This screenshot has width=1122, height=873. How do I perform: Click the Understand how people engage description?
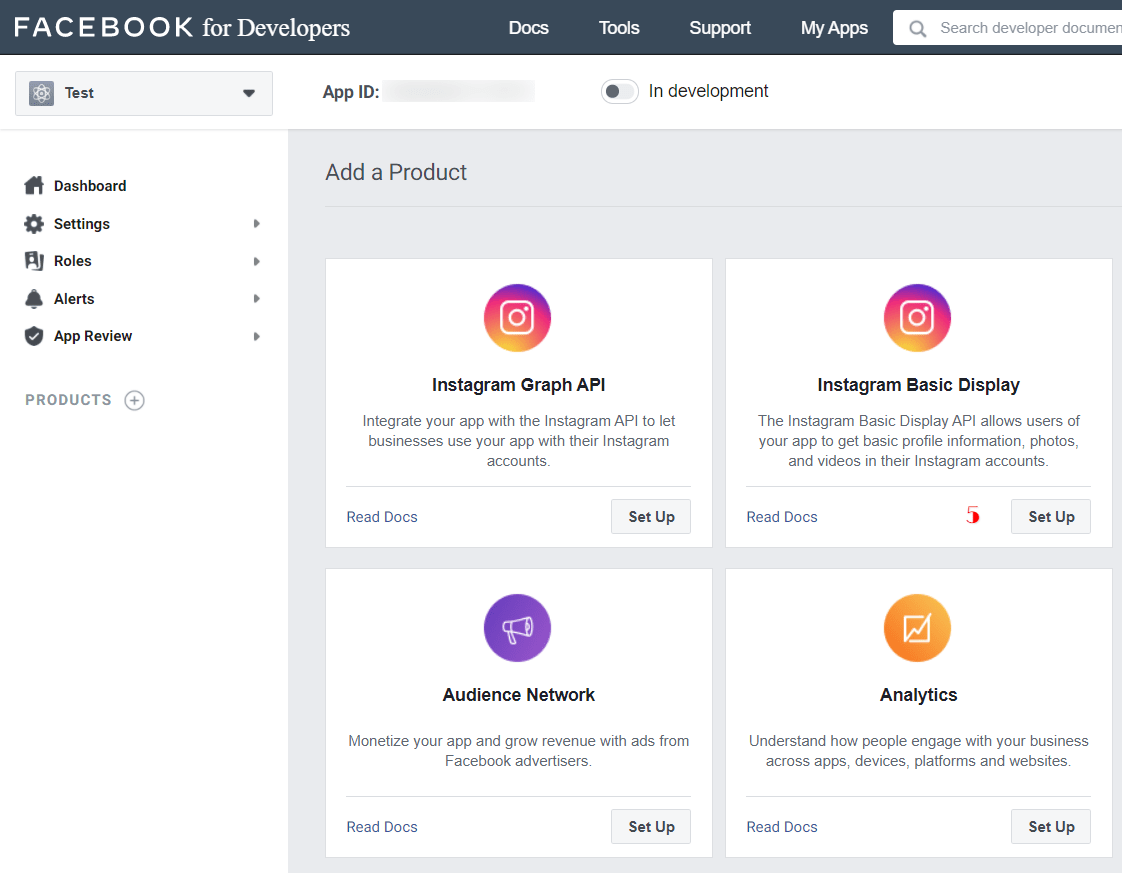click(x=919, y=751)
